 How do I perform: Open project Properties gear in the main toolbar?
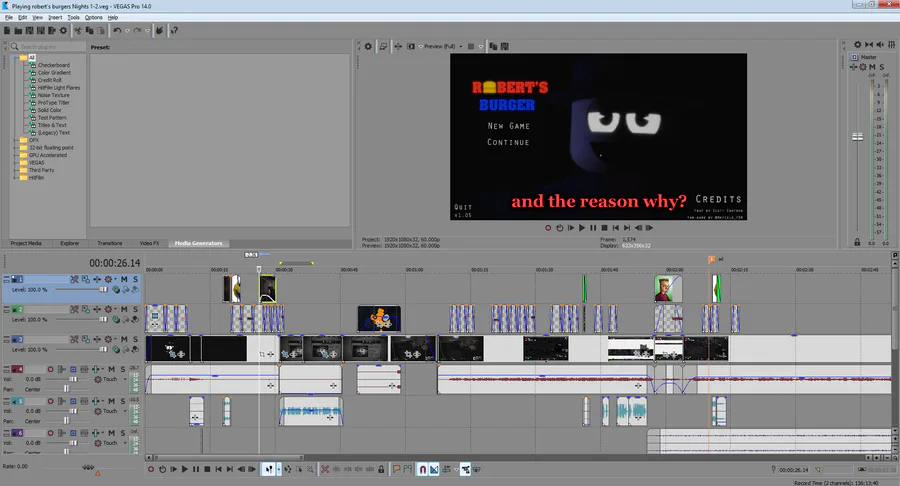63,30
